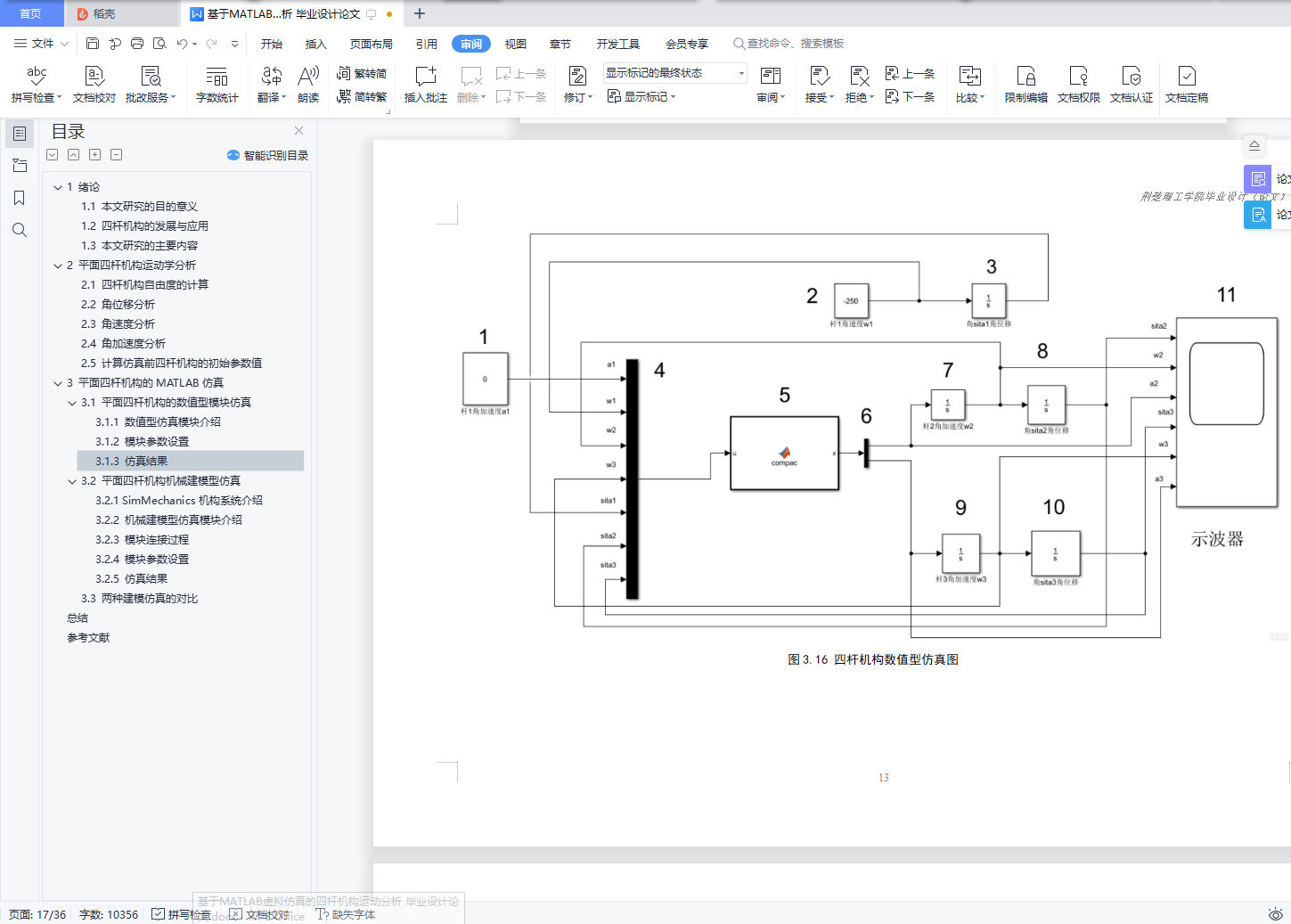Screen dimensions: 1291x924
Task: Open the 文档校对 proofreading tool in ribbon
Action: coord(94,85)
